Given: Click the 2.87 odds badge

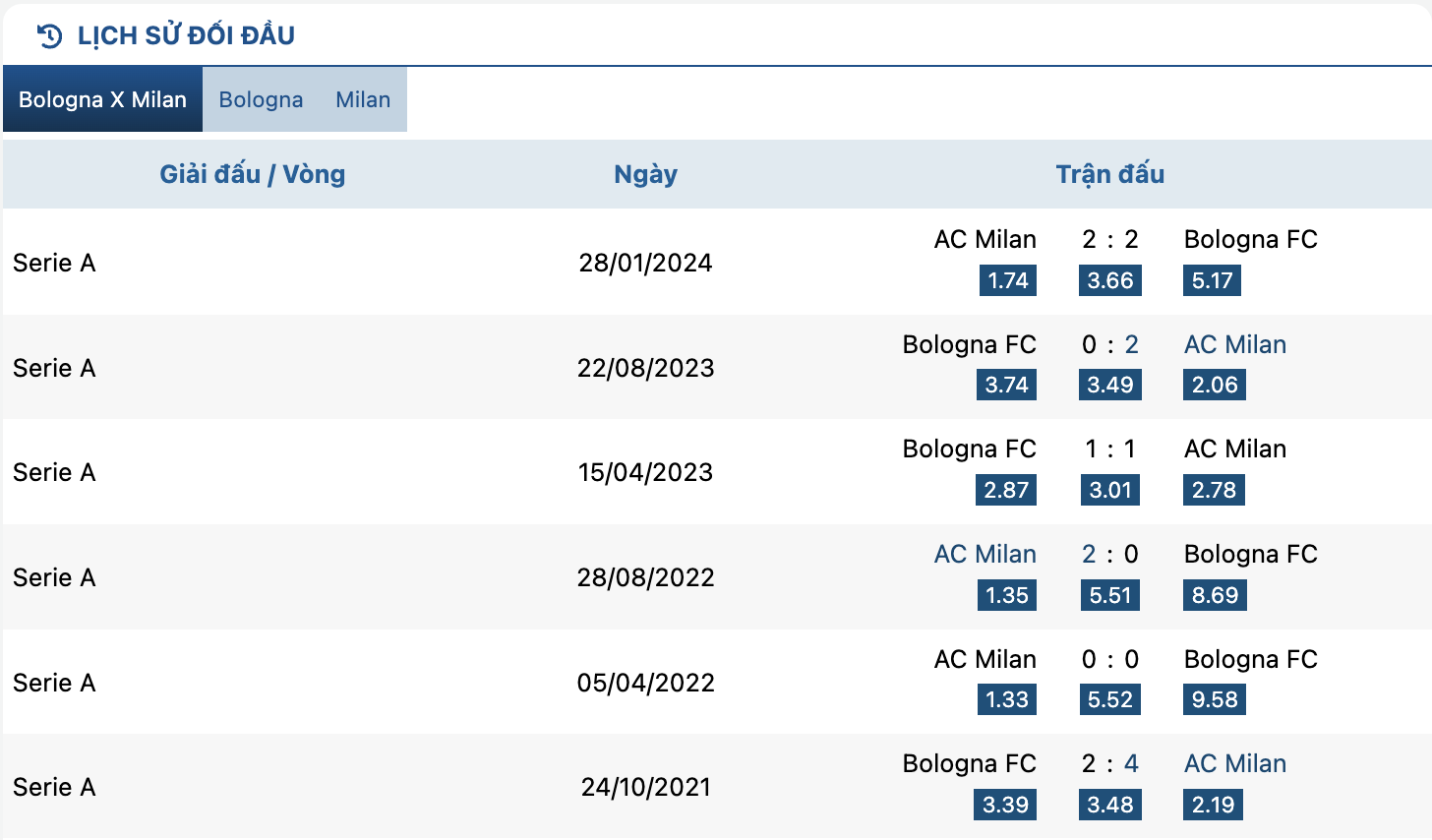Looking at the screenshot, I should pos(1007,490).
